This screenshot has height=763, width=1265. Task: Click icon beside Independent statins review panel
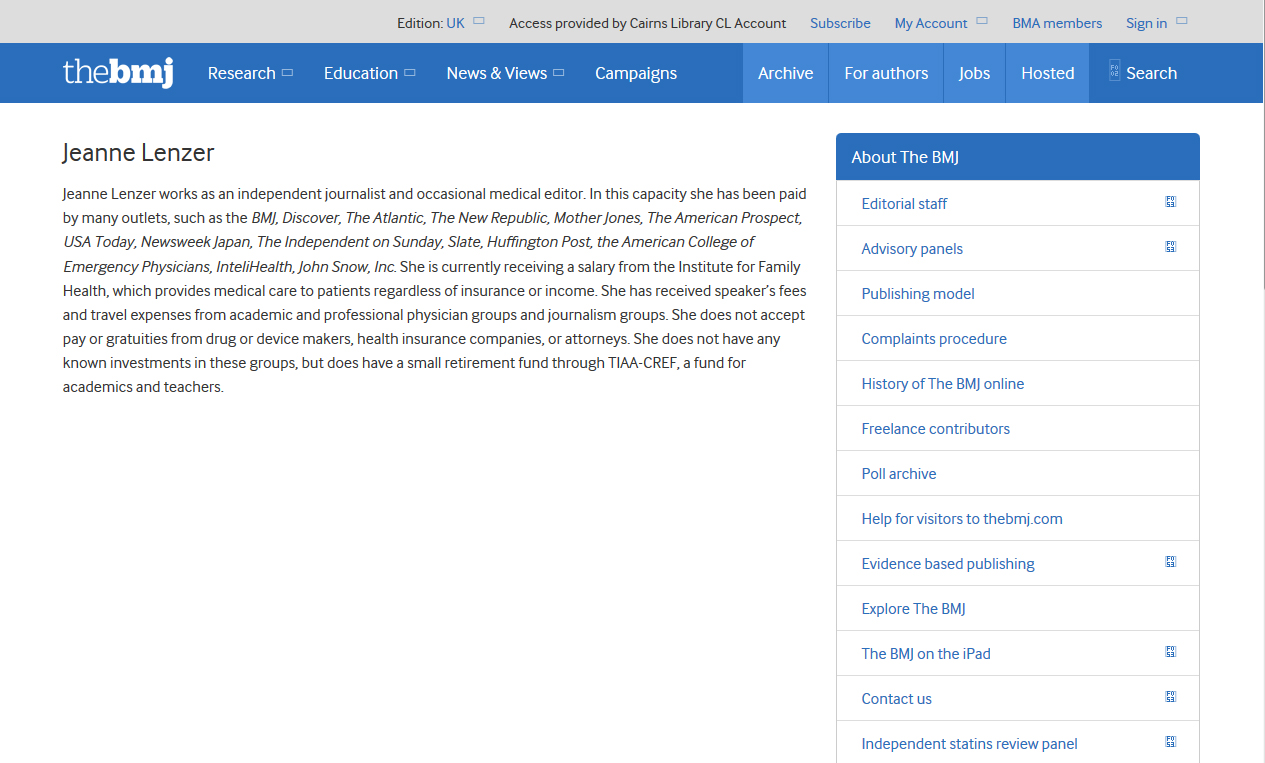click(x=1170, y=742)
